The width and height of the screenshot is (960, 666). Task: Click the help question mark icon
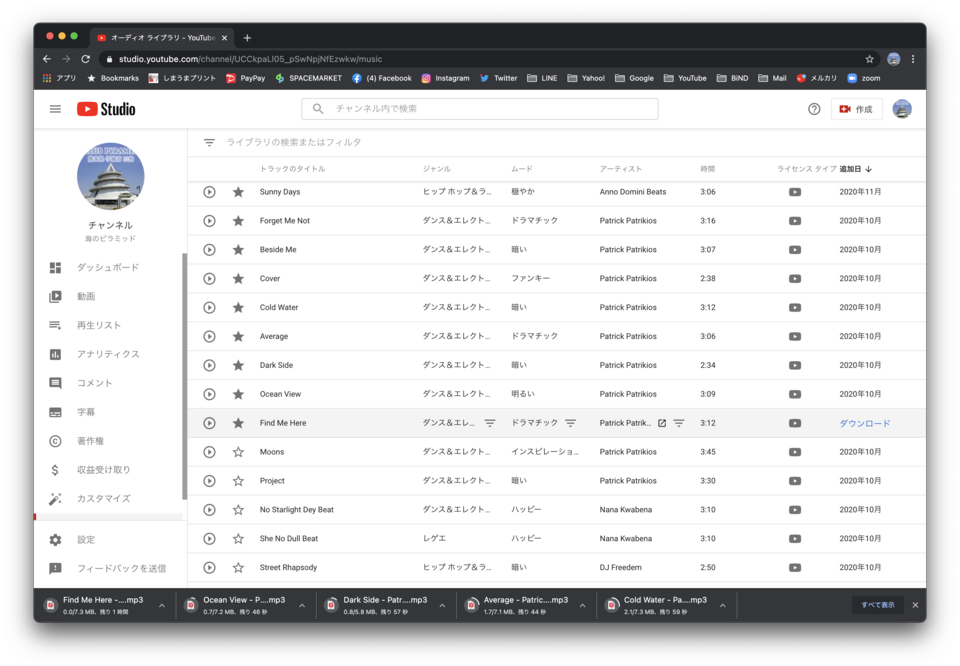(x=814, y=109)
